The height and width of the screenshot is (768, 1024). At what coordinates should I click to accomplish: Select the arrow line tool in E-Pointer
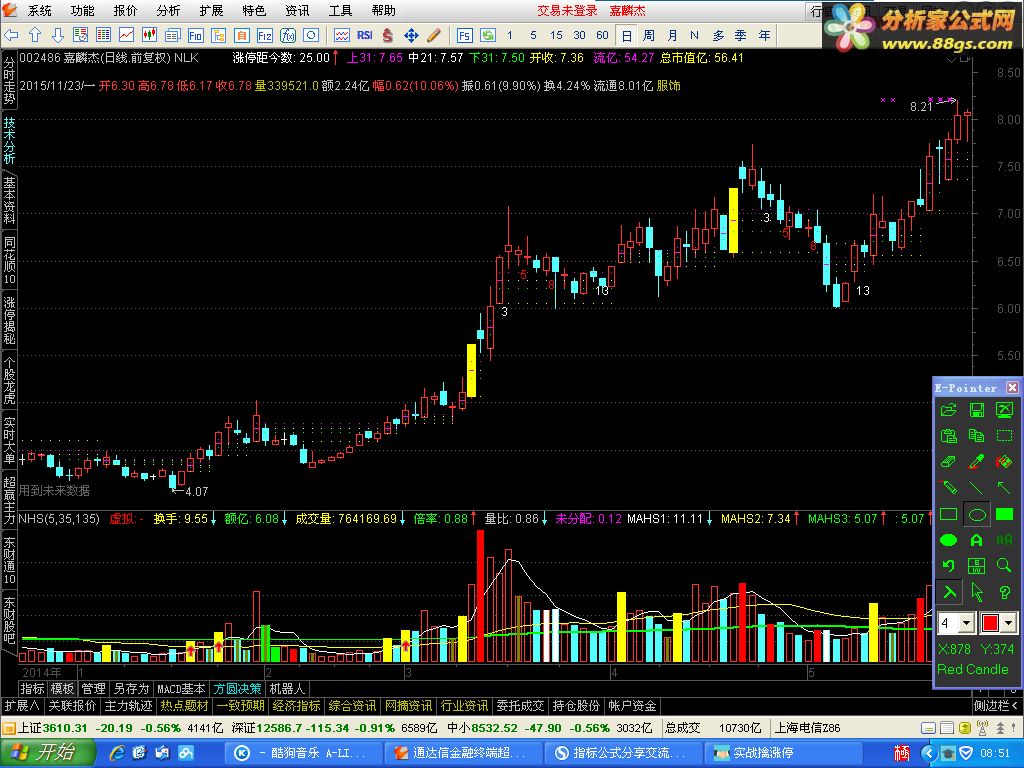[1004, 488]
